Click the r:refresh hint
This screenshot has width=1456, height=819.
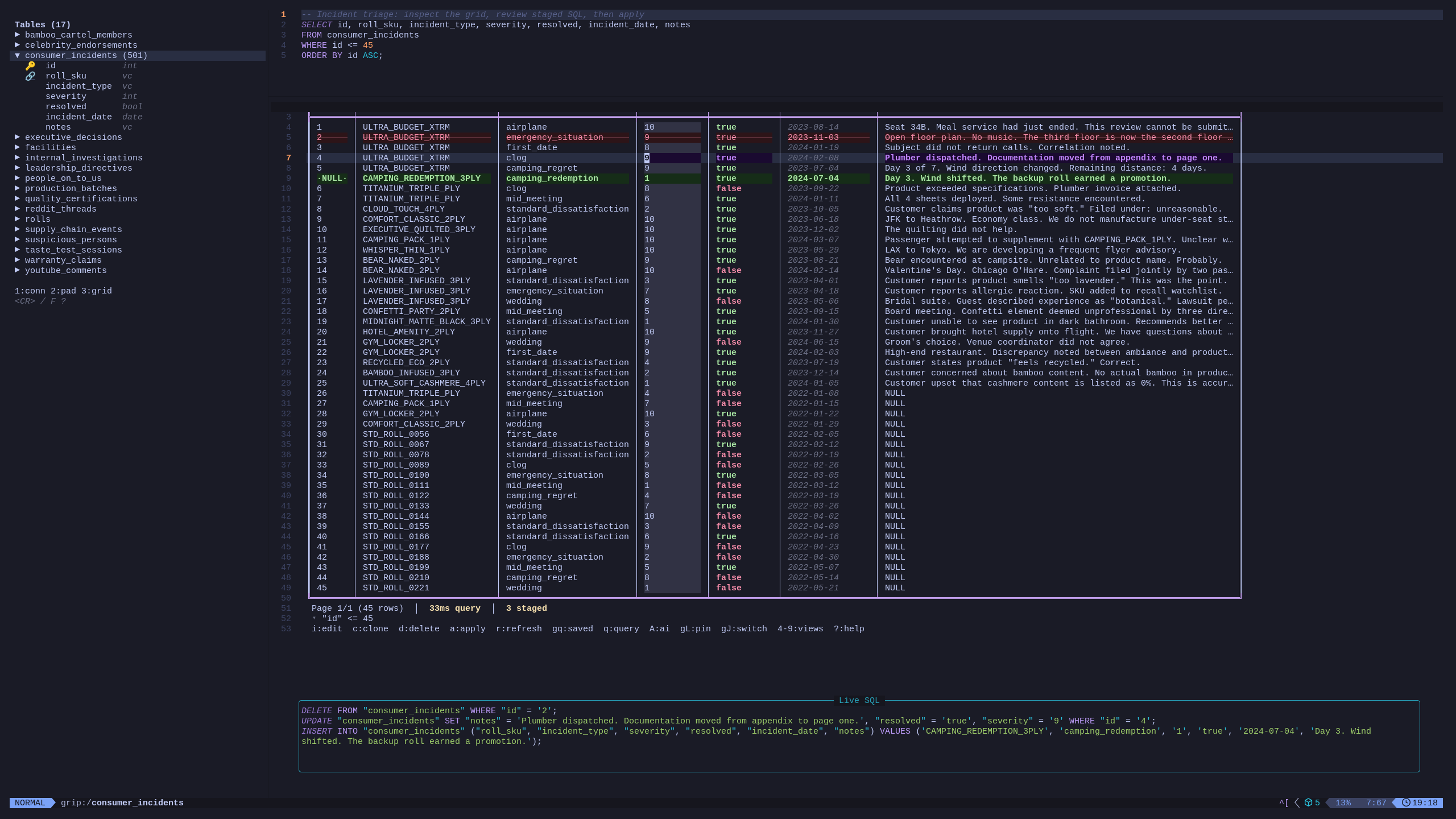(519, 629)
